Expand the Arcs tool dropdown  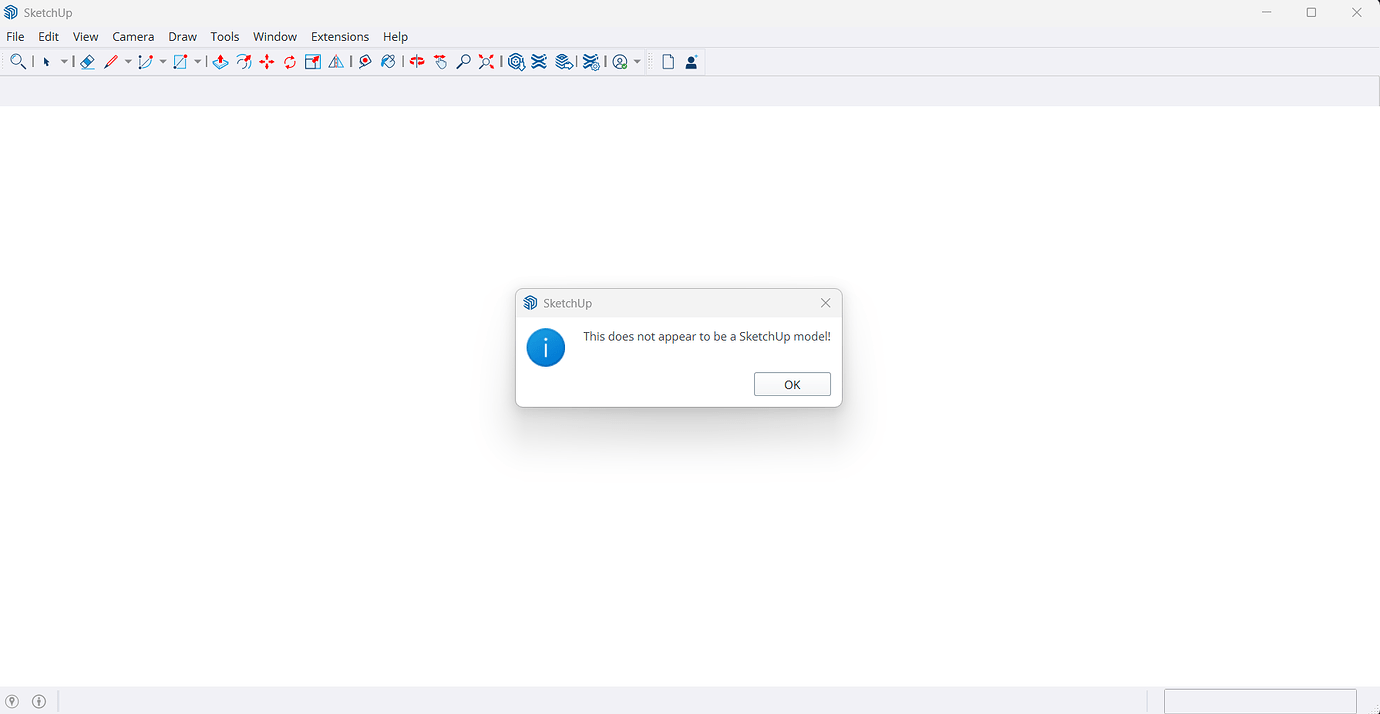click(x=162, y=61)
